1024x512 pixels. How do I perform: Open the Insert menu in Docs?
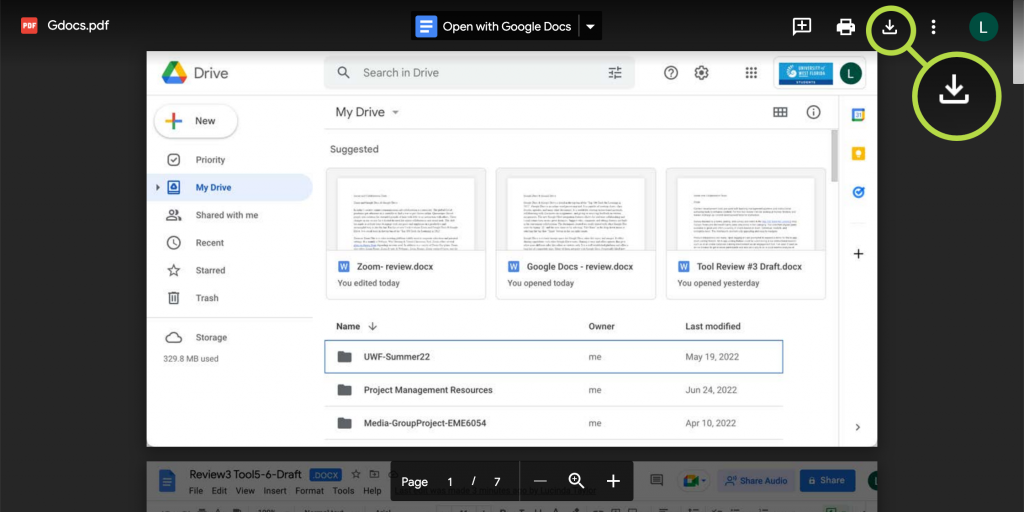click(x=275, y=491)
